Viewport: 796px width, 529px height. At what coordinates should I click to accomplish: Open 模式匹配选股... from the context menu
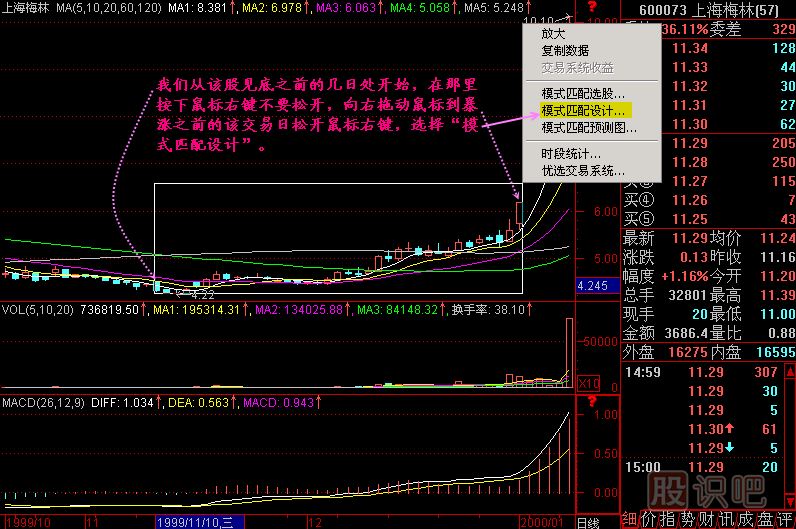click(583, 93)
